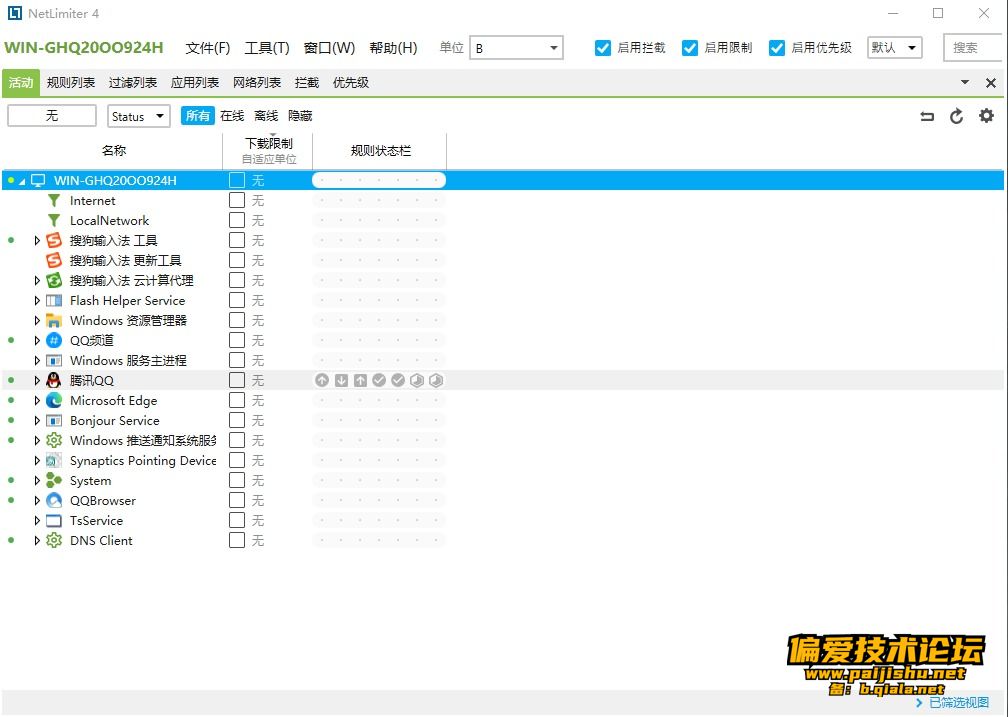This screenshot has width=1008, height=717.
Task: Click the Bonjour Service icon
Action: pos(54,421)
